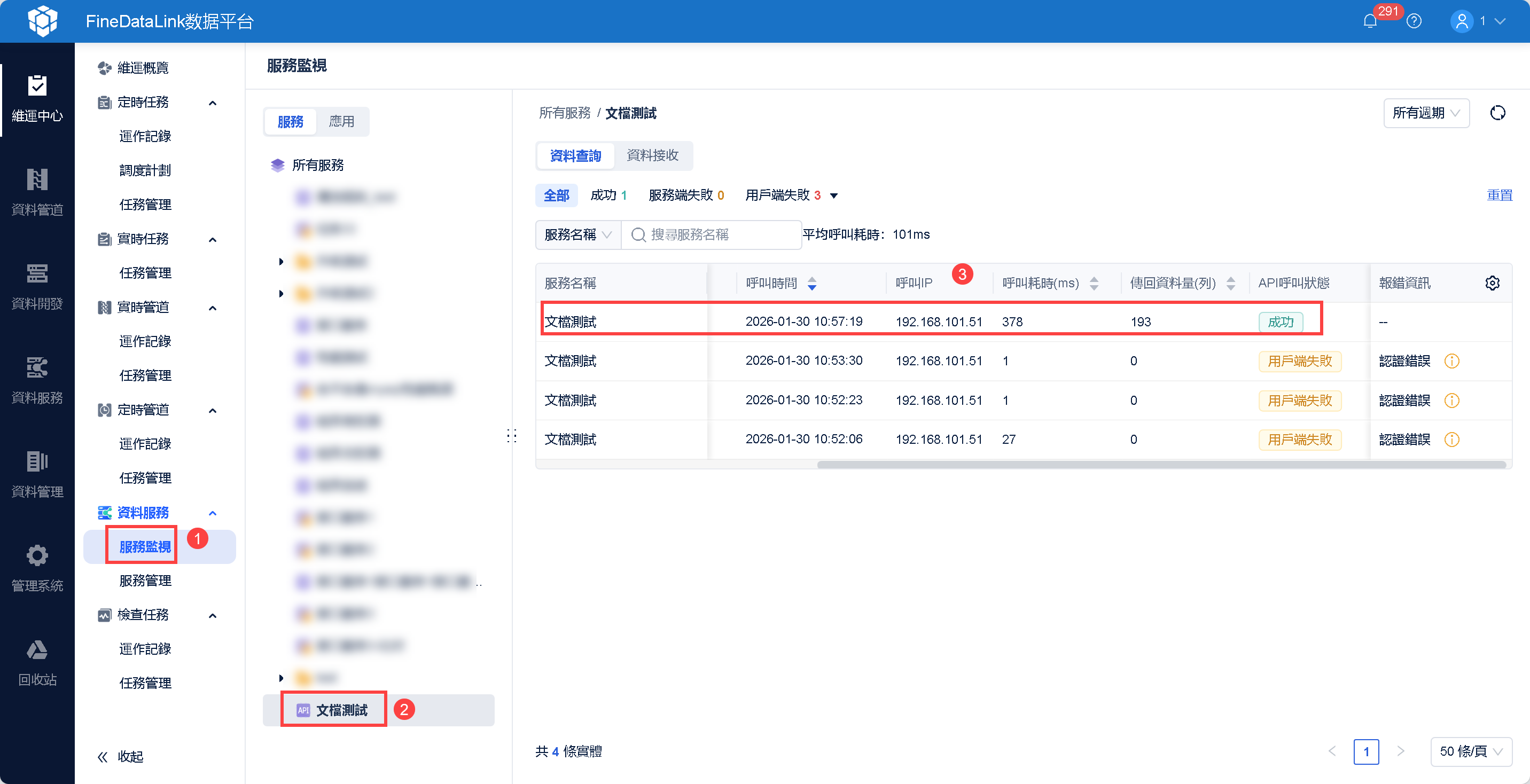Sort by 呼叫時間 column arrows
Viewport: 1530px width, 784px height.
(x=812, y=283)
